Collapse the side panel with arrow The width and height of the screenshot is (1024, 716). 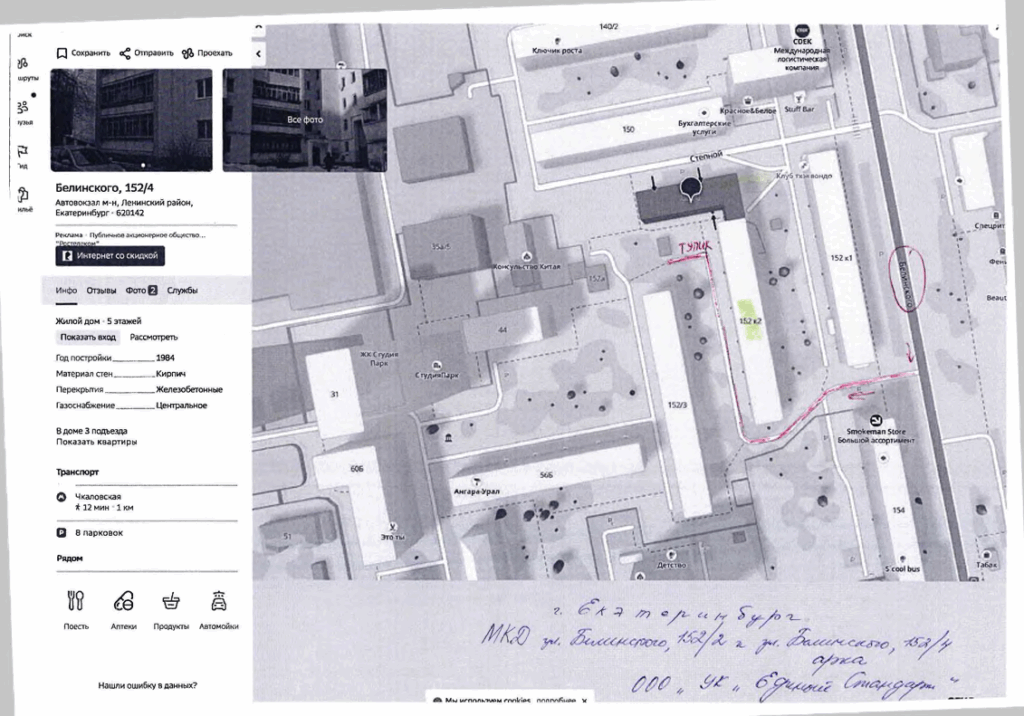(259, 52)
